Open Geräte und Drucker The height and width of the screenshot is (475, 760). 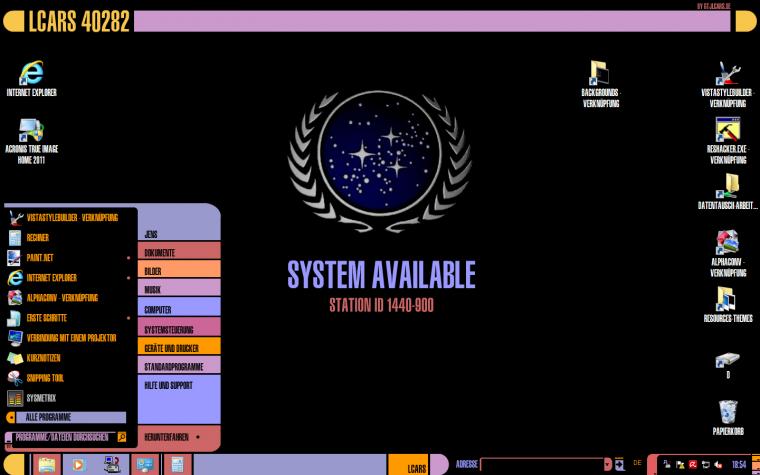point(179,346)
